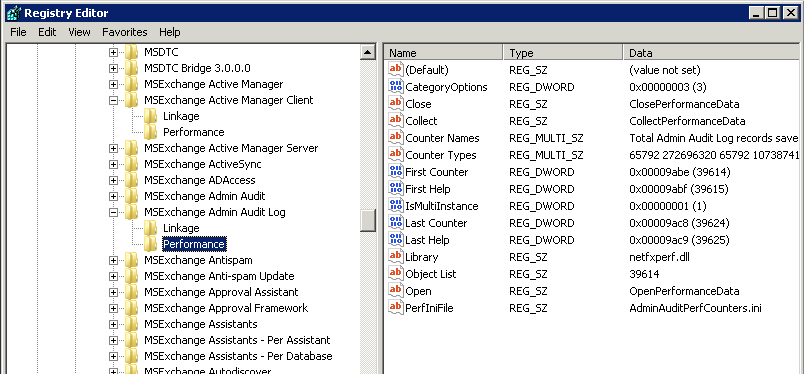804x374 pixels.
Task: Expand MSExchange Approval Assistant key
Action: (113, 292)
